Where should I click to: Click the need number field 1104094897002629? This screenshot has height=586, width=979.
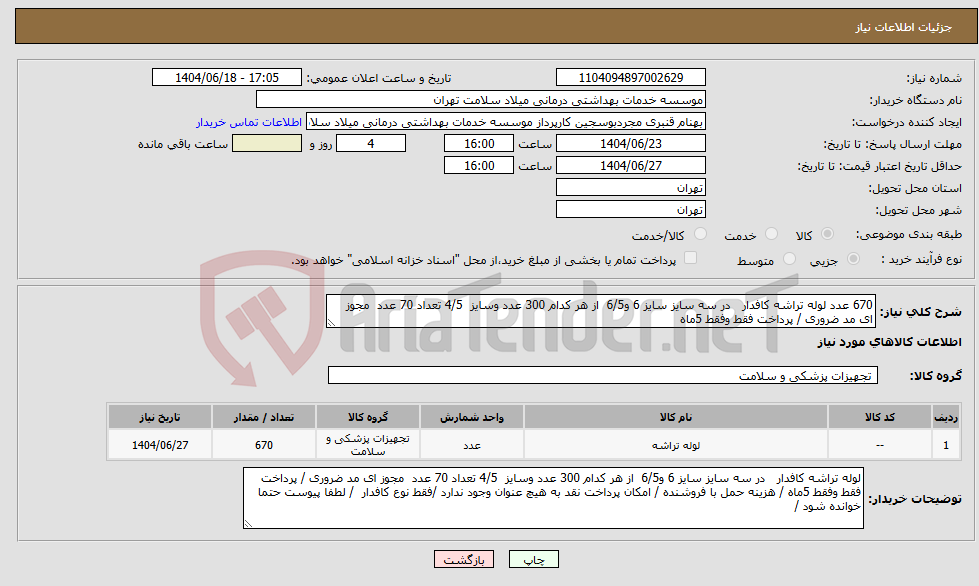coord(630,76)
